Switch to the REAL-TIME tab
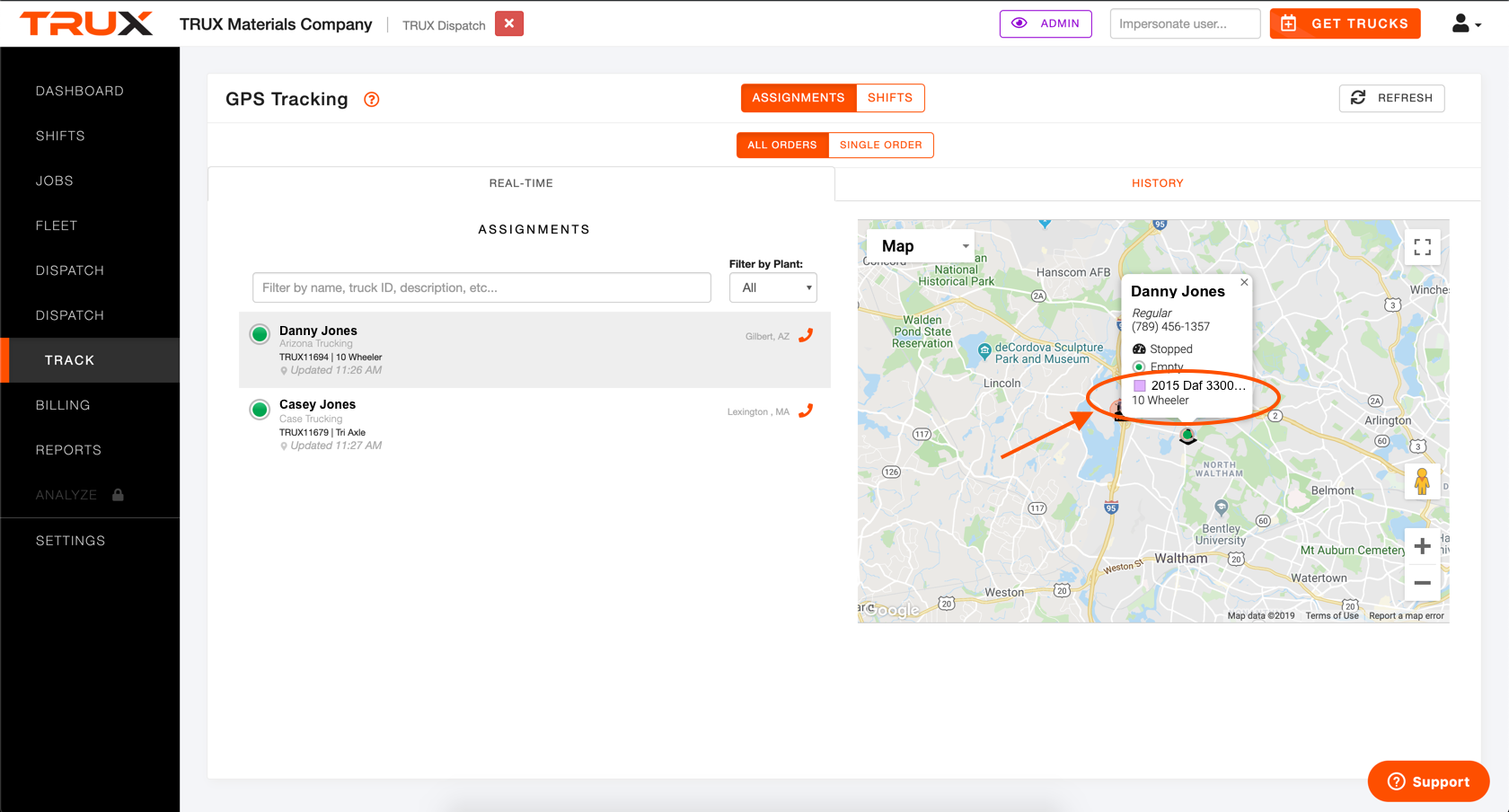1509x812 pixels. 521,183
